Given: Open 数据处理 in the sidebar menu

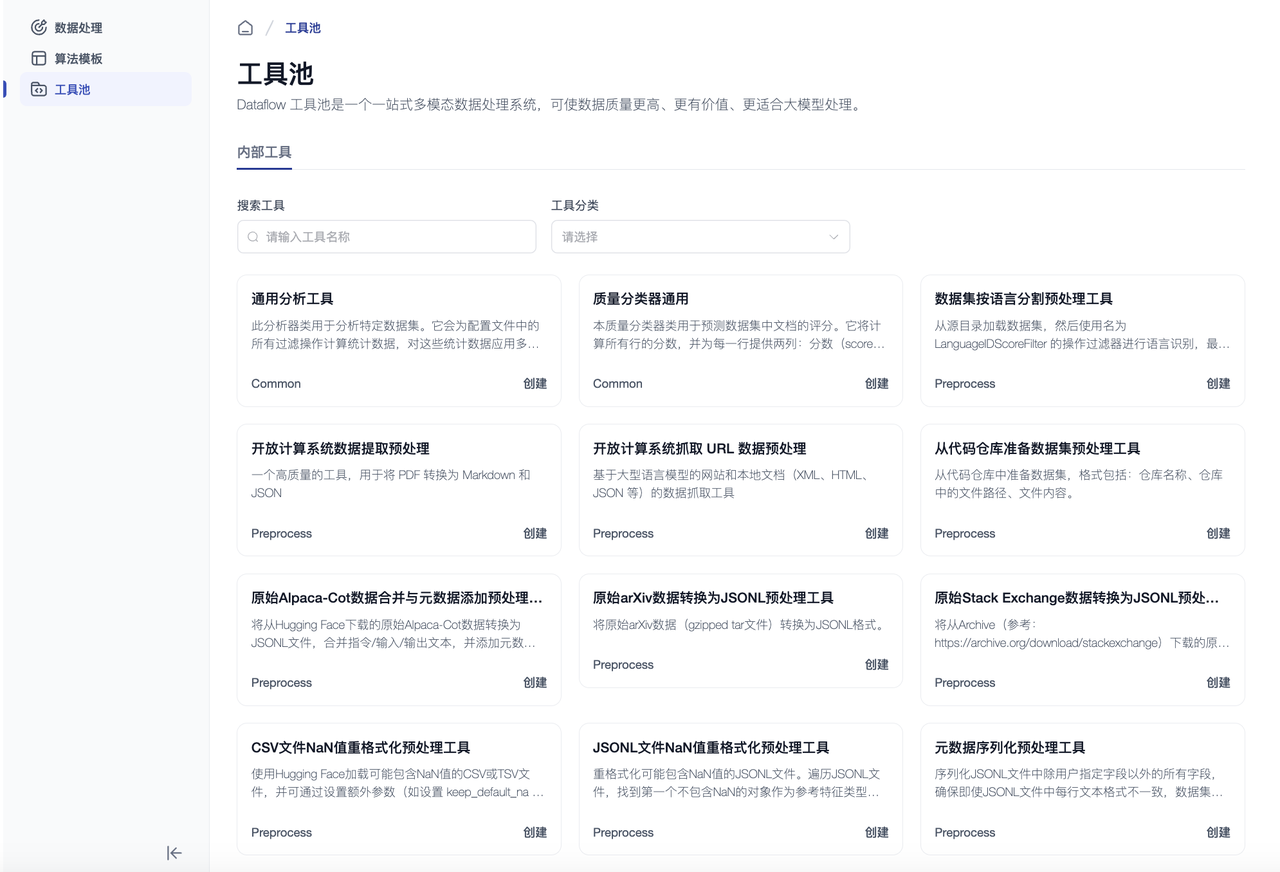Looking at the screenshot, I should 78,28.
